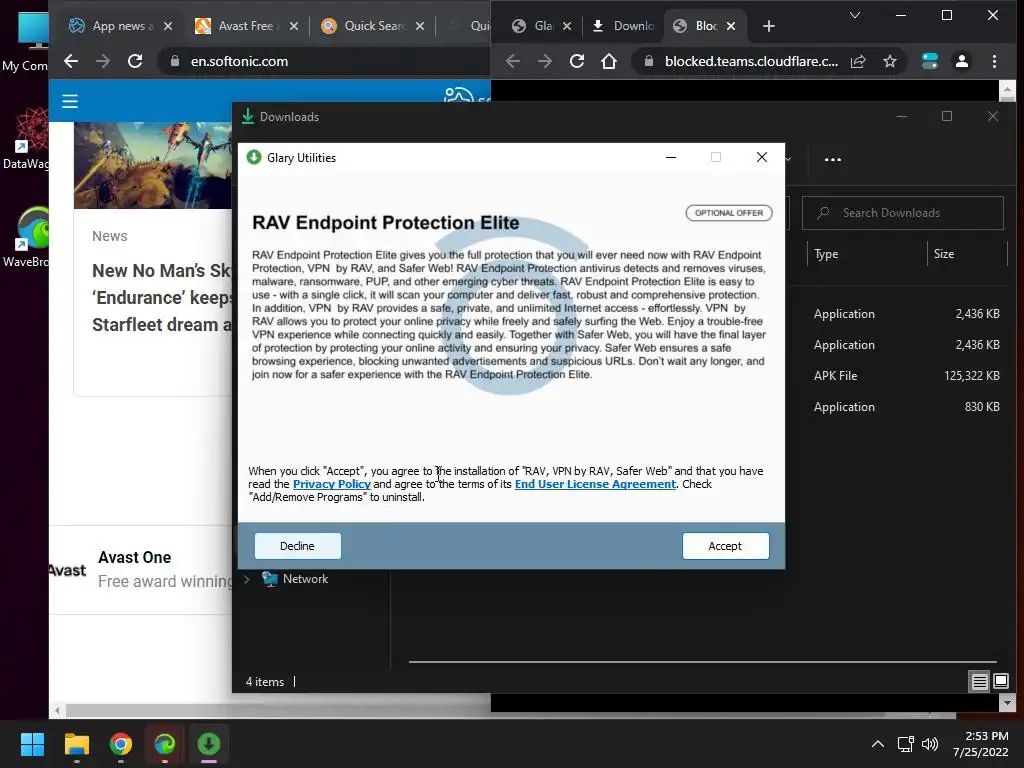Click the en.softonic.com address bar

(x=325, y=61)
